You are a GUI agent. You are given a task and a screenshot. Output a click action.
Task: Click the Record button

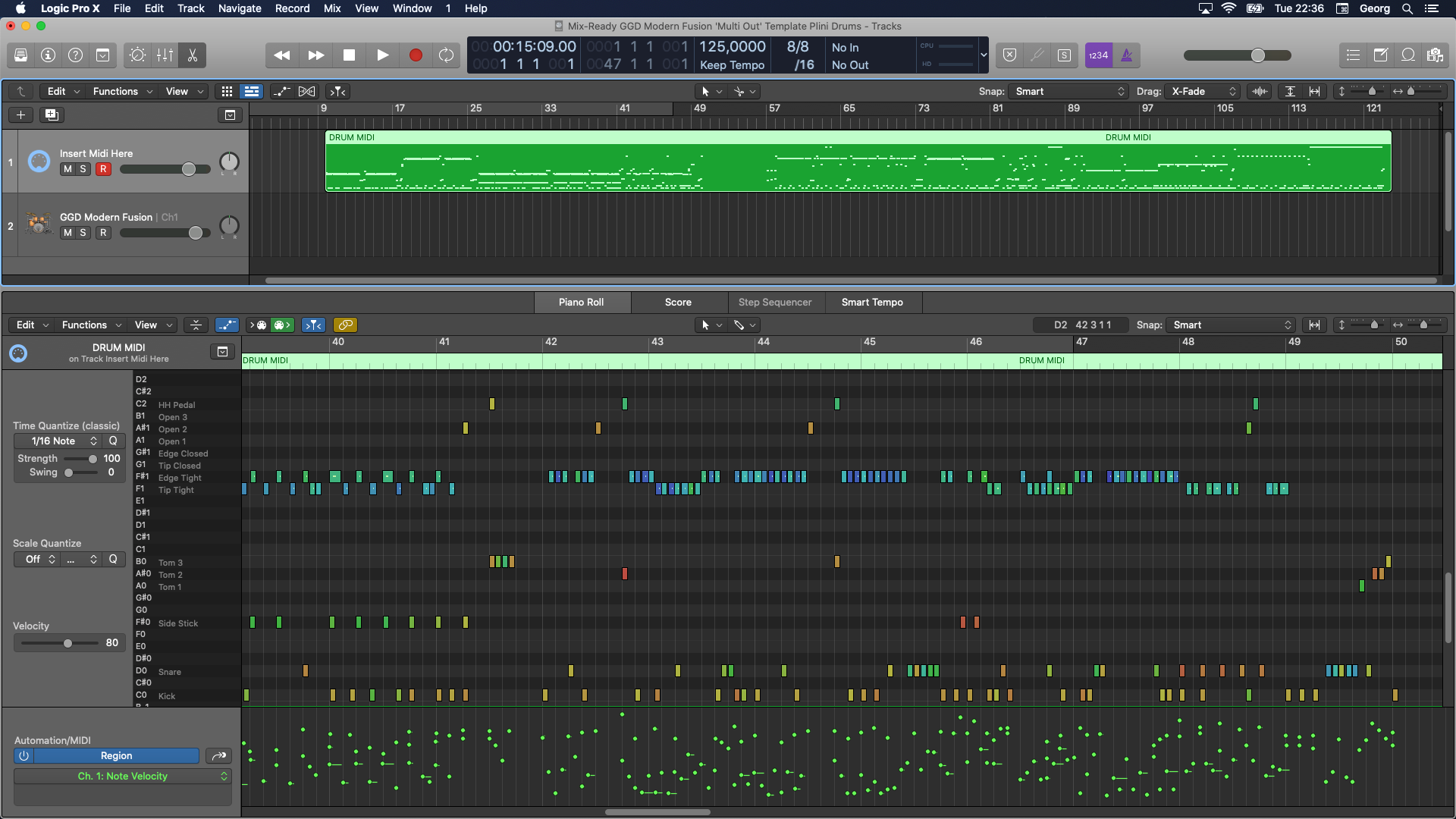[x=415, y=55]
